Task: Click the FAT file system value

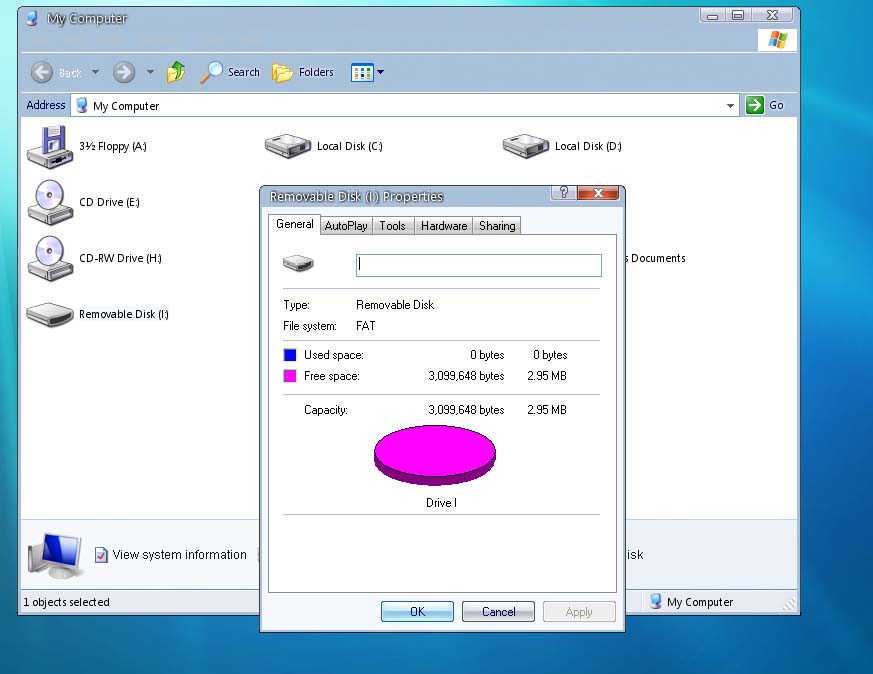Action: pyautogui.click(x=366, y=326)
